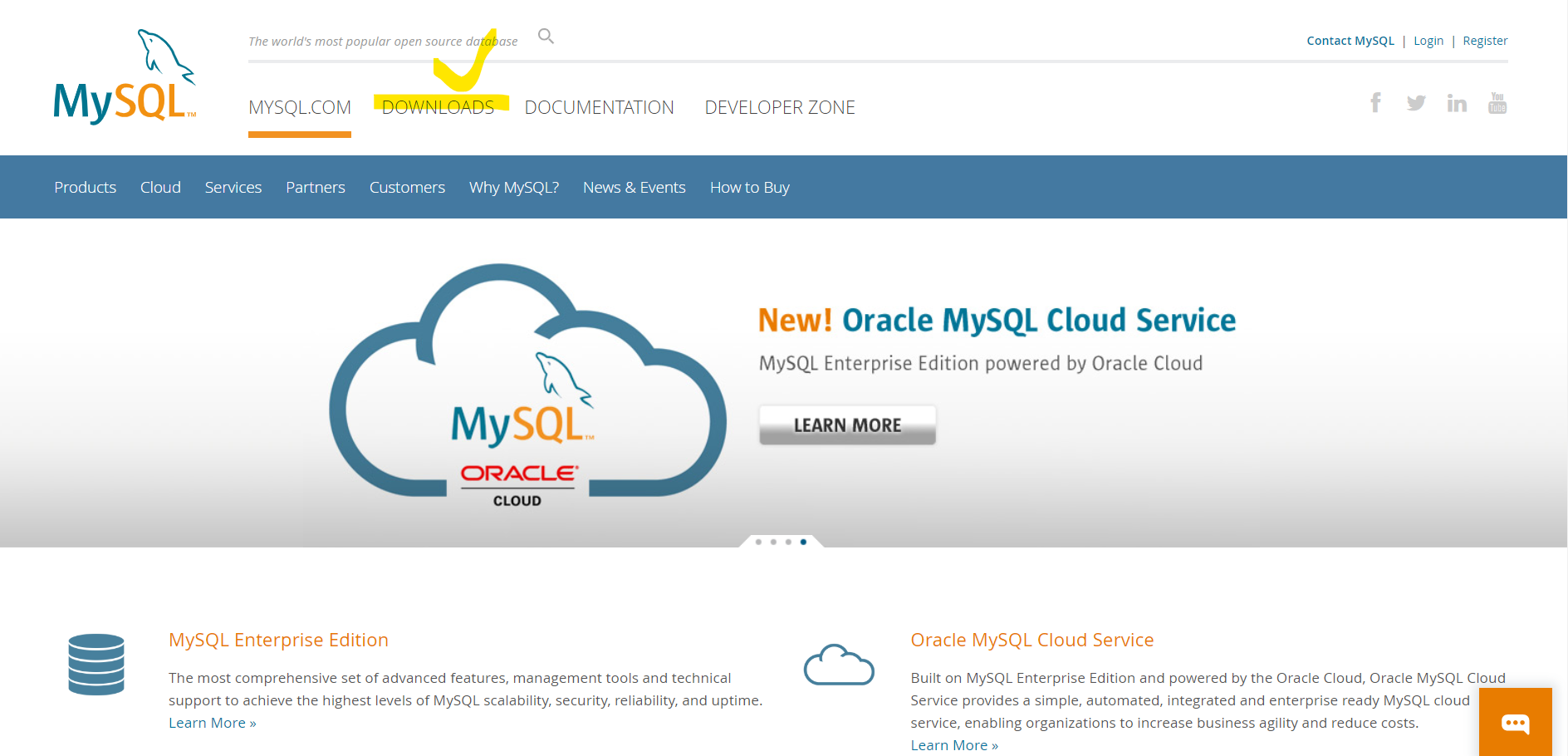Open the search magnifier icon
Viewport: 1568px width, 756px height.
546,36
